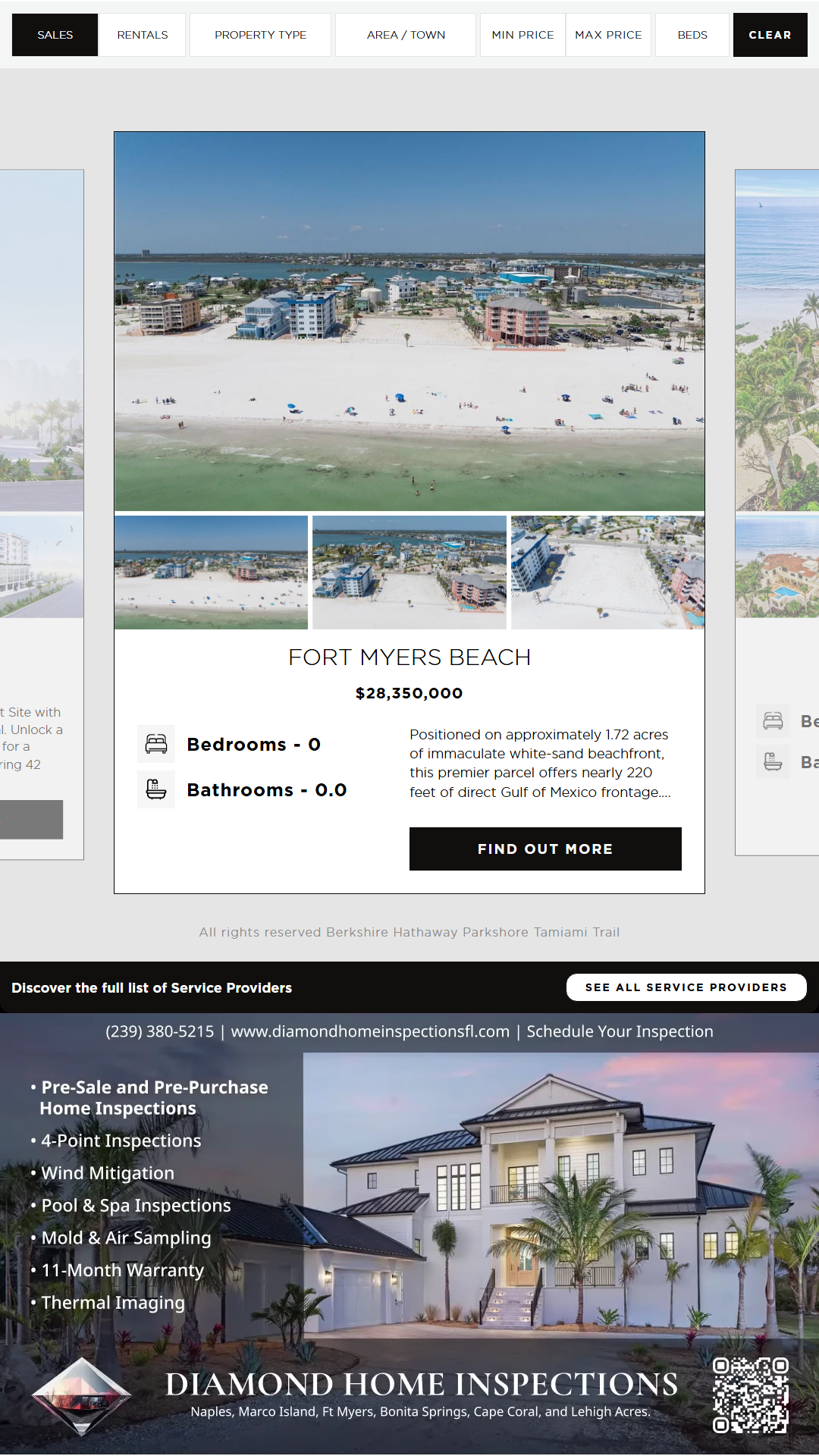This screenshot has height=1456, width=819.
Task: Click the bed icon on the next listing card
Action: pyautogui.click(x=773, y=721)
